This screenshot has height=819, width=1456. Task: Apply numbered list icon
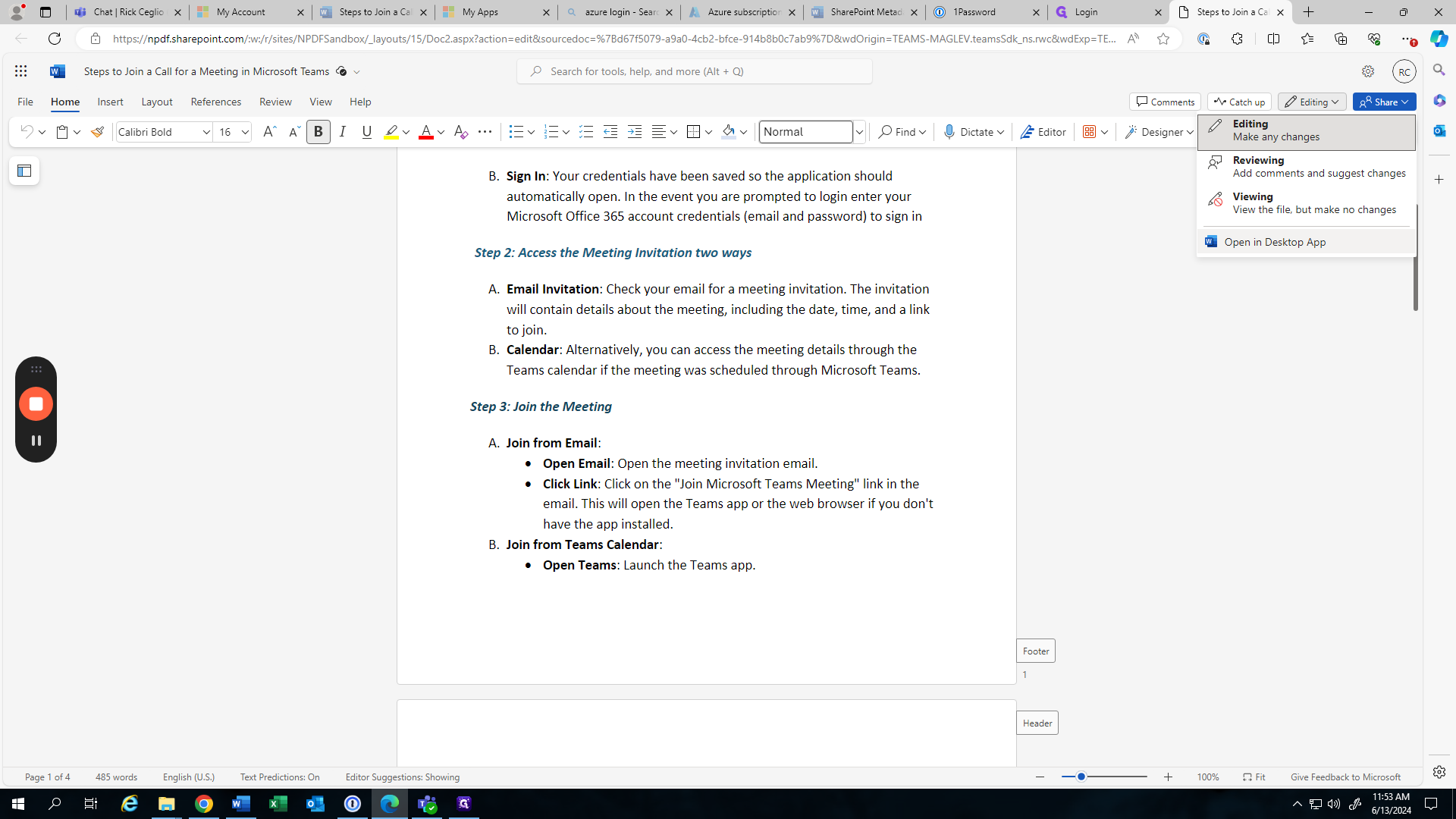tap(551, 132)
